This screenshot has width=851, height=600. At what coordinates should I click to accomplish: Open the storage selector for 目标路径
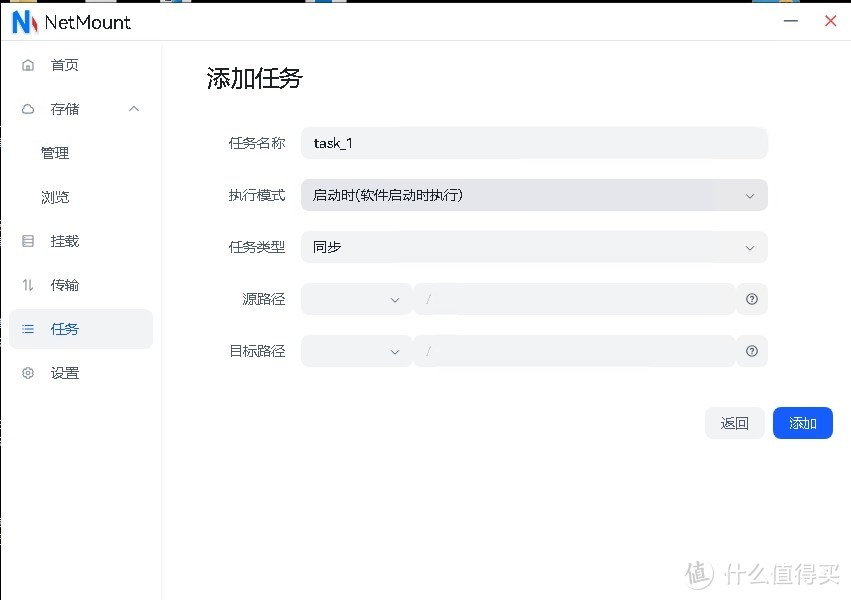click(355, 351)
